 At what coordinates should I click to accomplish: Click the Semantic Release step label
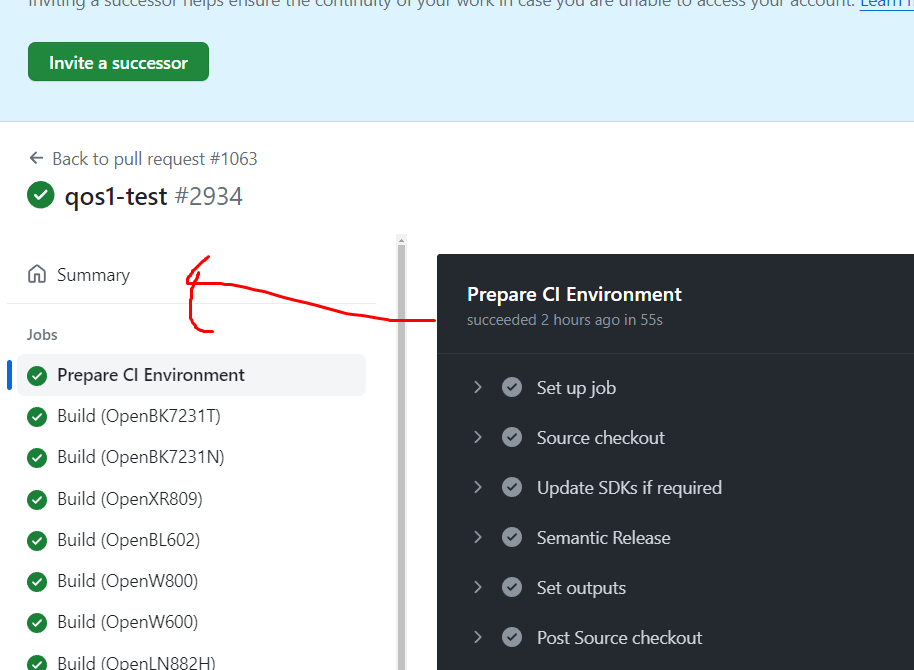(603, 538)
